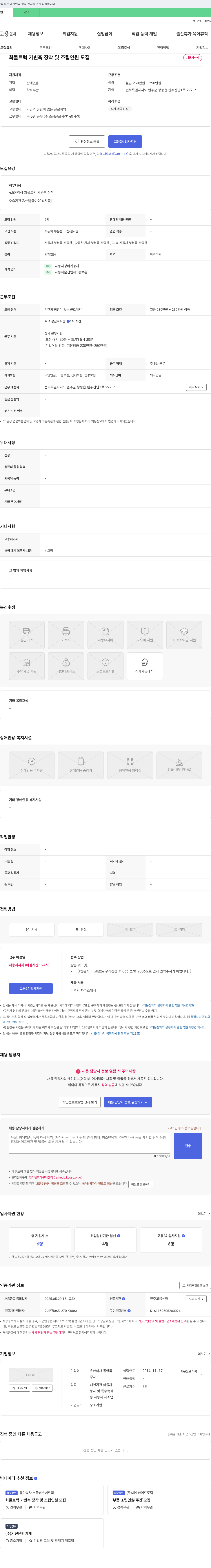
Task: Click the company LOGO placeholder image
Action: tap(31, 1375)
